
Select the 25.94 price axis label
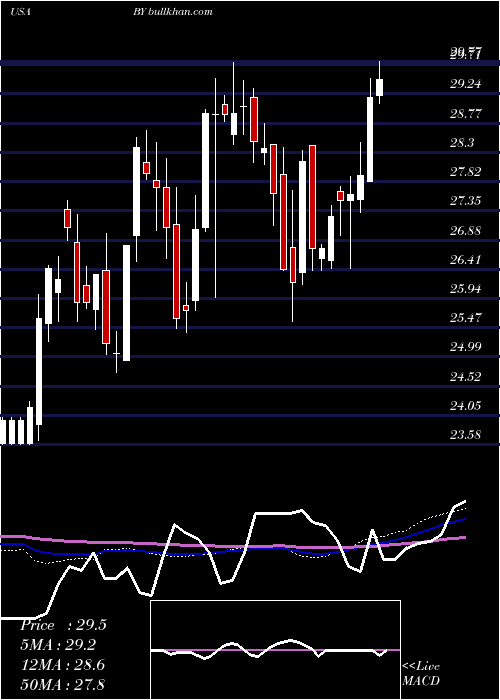(466, 288)
